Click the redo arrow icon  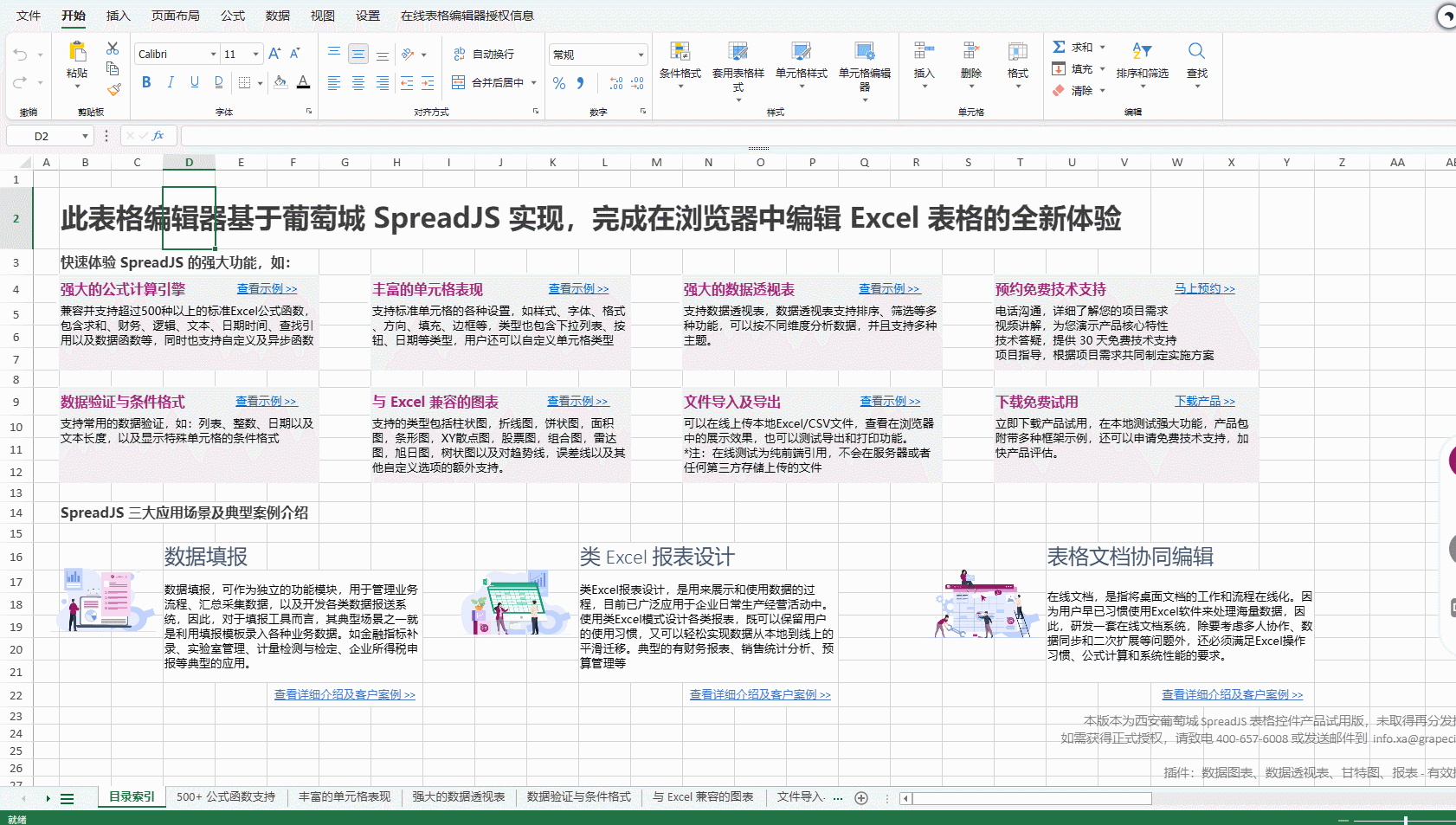tap(20, 82)
